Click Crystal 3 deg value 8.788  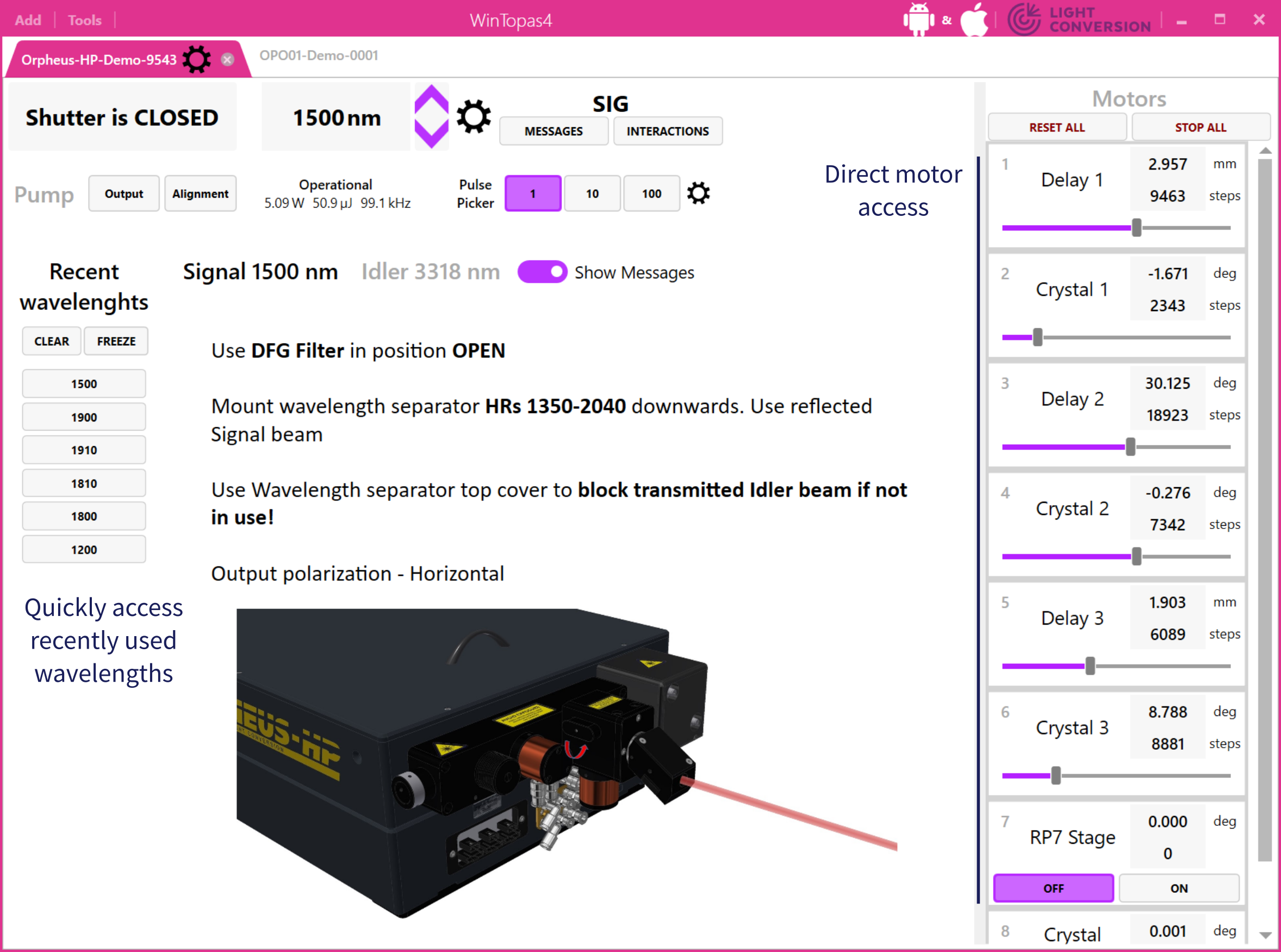1167,712
